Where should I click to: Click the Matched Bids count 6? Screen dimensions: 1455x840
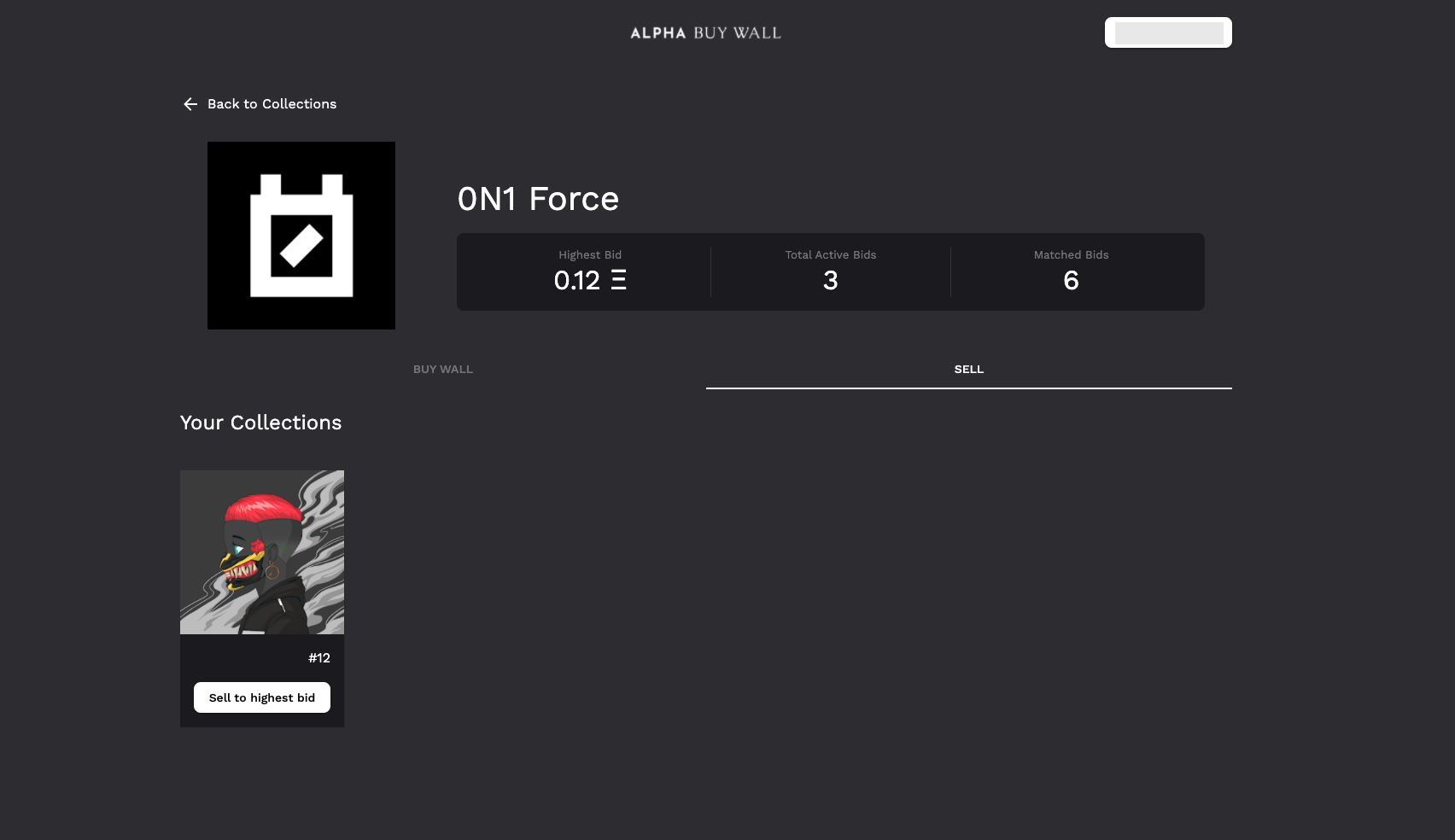click(1072, 280)
